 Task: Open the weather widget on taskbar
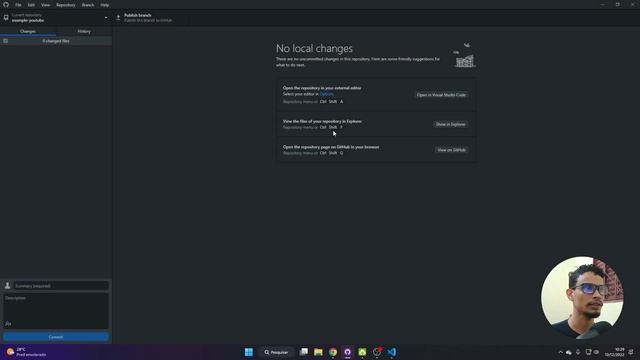[x=26, y=352]
